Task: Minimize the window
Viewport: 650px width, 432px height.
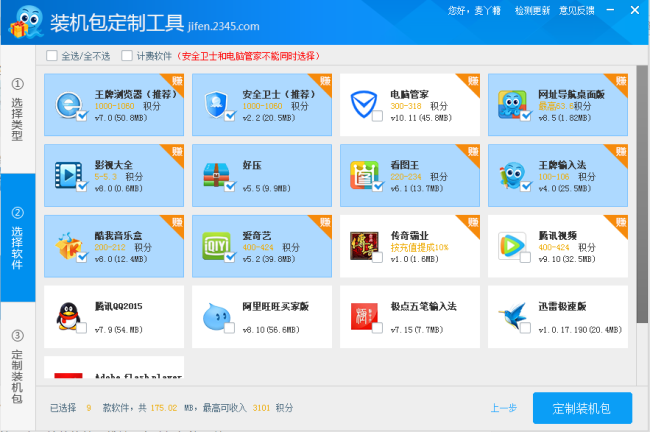Action: coord(610,10)
